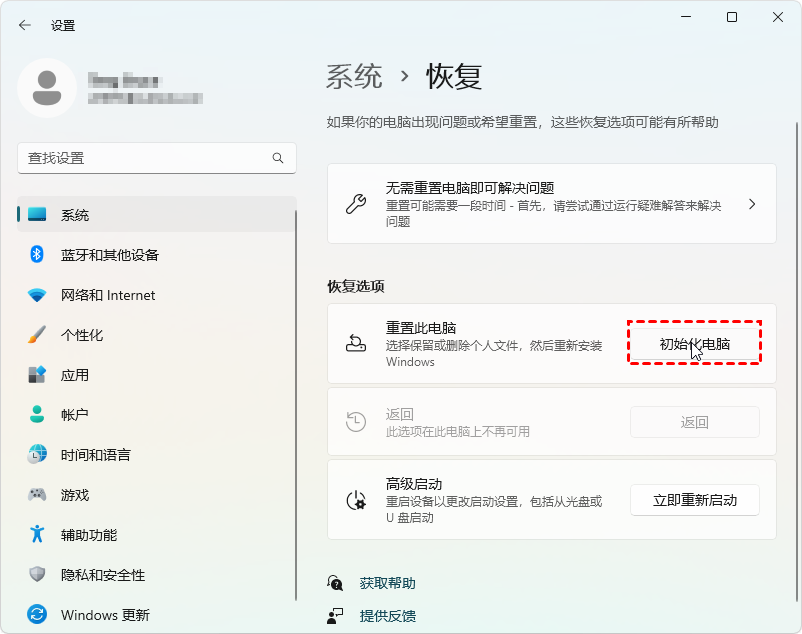Click the 恢复选项 section heading
This screenshot has width=802, height=634.
[356, 286]
